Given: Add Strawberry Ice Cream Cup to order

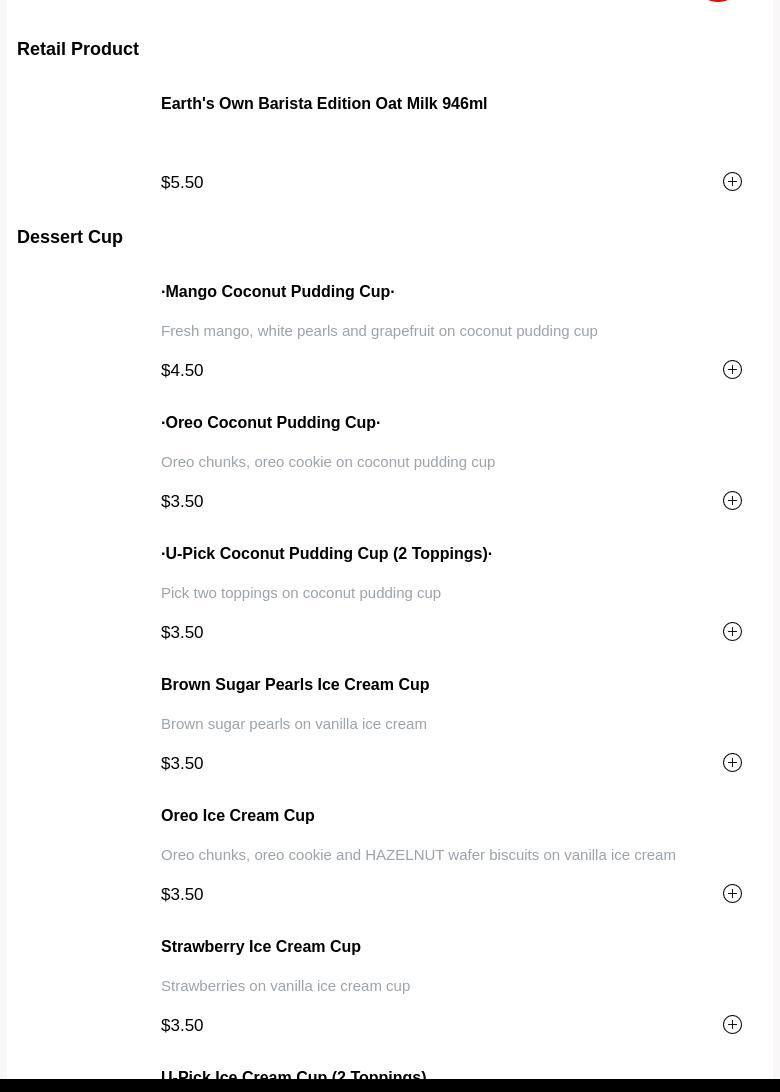Looking at the screenshot, I should coord(732,1025).
